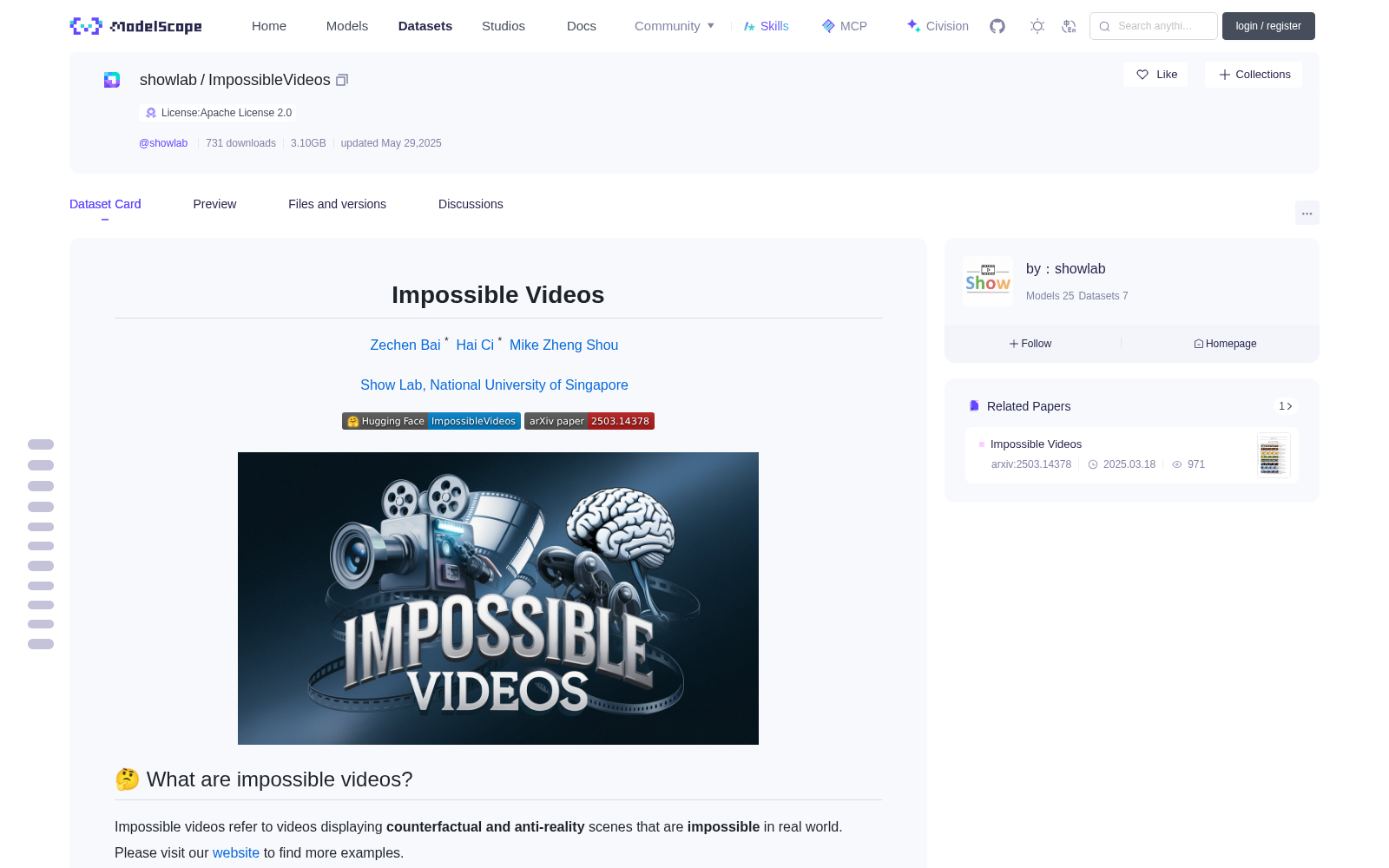Image resolution: width=1389 pixels, height=868 pixels.
Task: Click '731 downloads' text
Action: pyautogui.click(x=240, y=143)
